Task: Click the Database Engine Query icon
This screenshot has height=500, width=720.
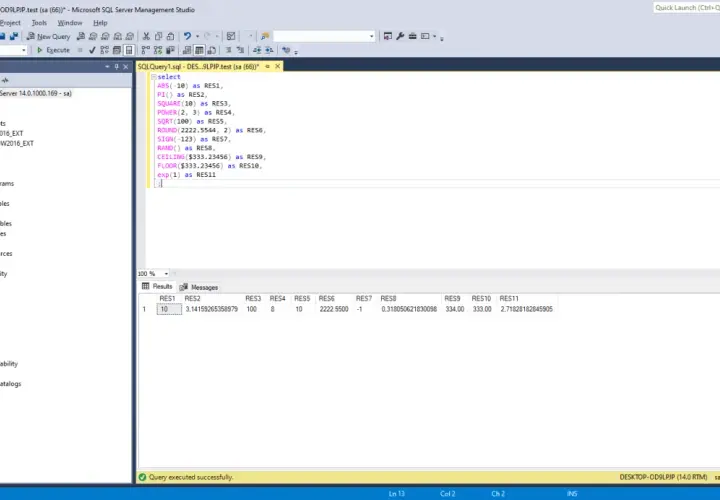Action: pyautogui.click(x=81, y=36)
